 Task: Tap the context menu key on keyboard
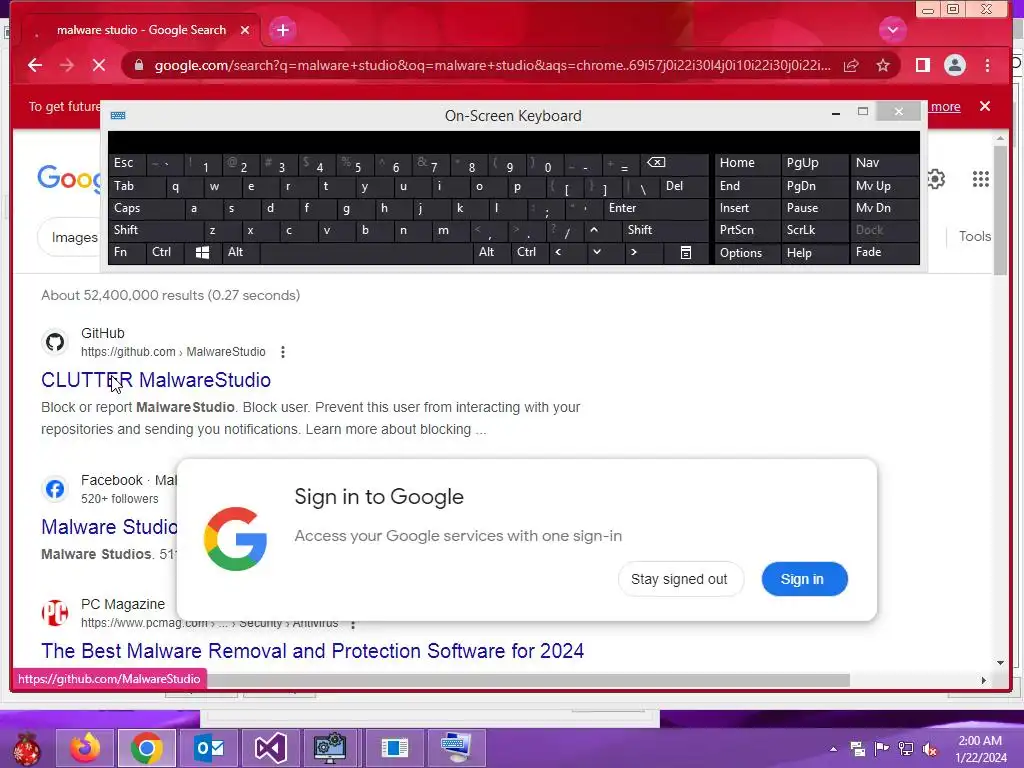point(686,253)
